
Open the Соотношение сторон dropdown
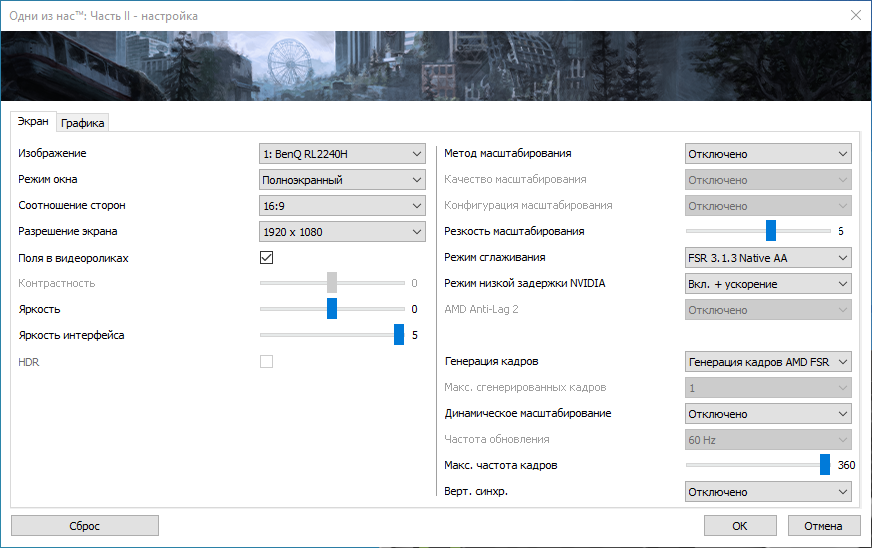[x=343, y=206]
